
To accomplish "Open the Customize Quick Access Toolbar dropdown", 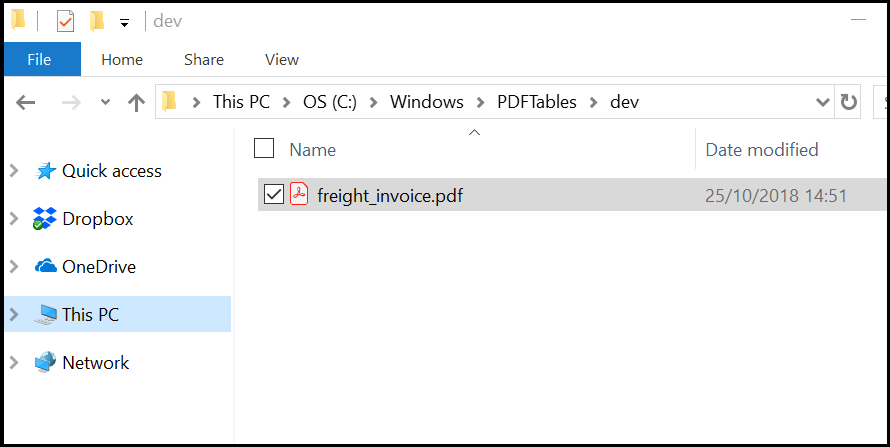I will point(124,22).
